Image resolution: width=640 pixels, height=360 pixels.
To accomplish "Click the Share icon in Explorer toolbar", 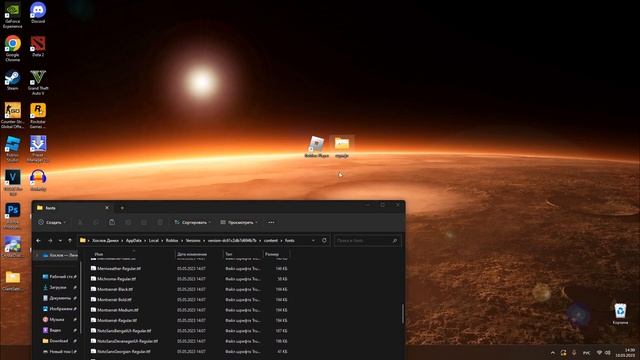I will tap(144, 222).
